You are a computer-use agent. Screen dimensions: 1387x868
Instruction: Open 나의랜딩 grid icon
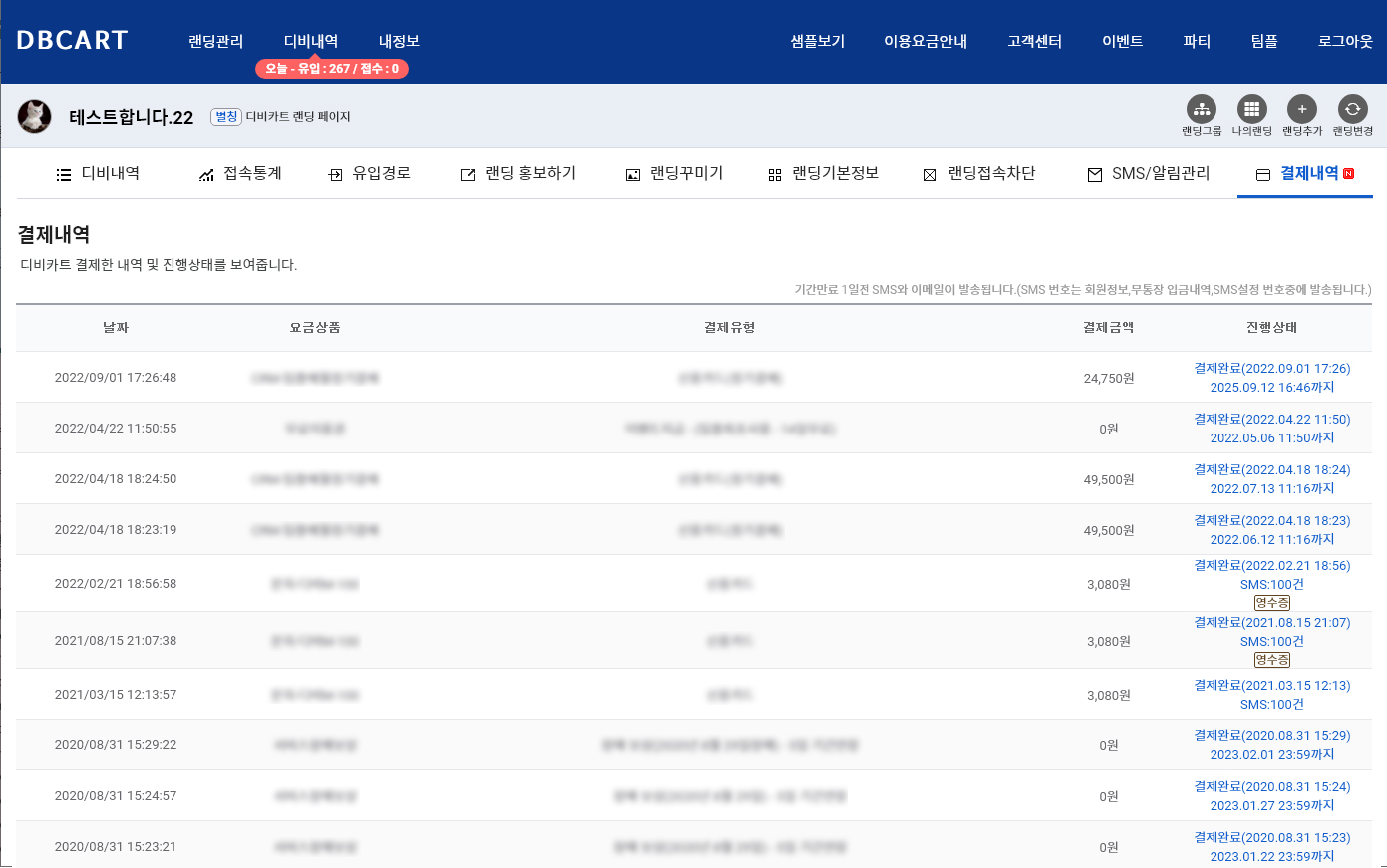[x=1251, y=110]
